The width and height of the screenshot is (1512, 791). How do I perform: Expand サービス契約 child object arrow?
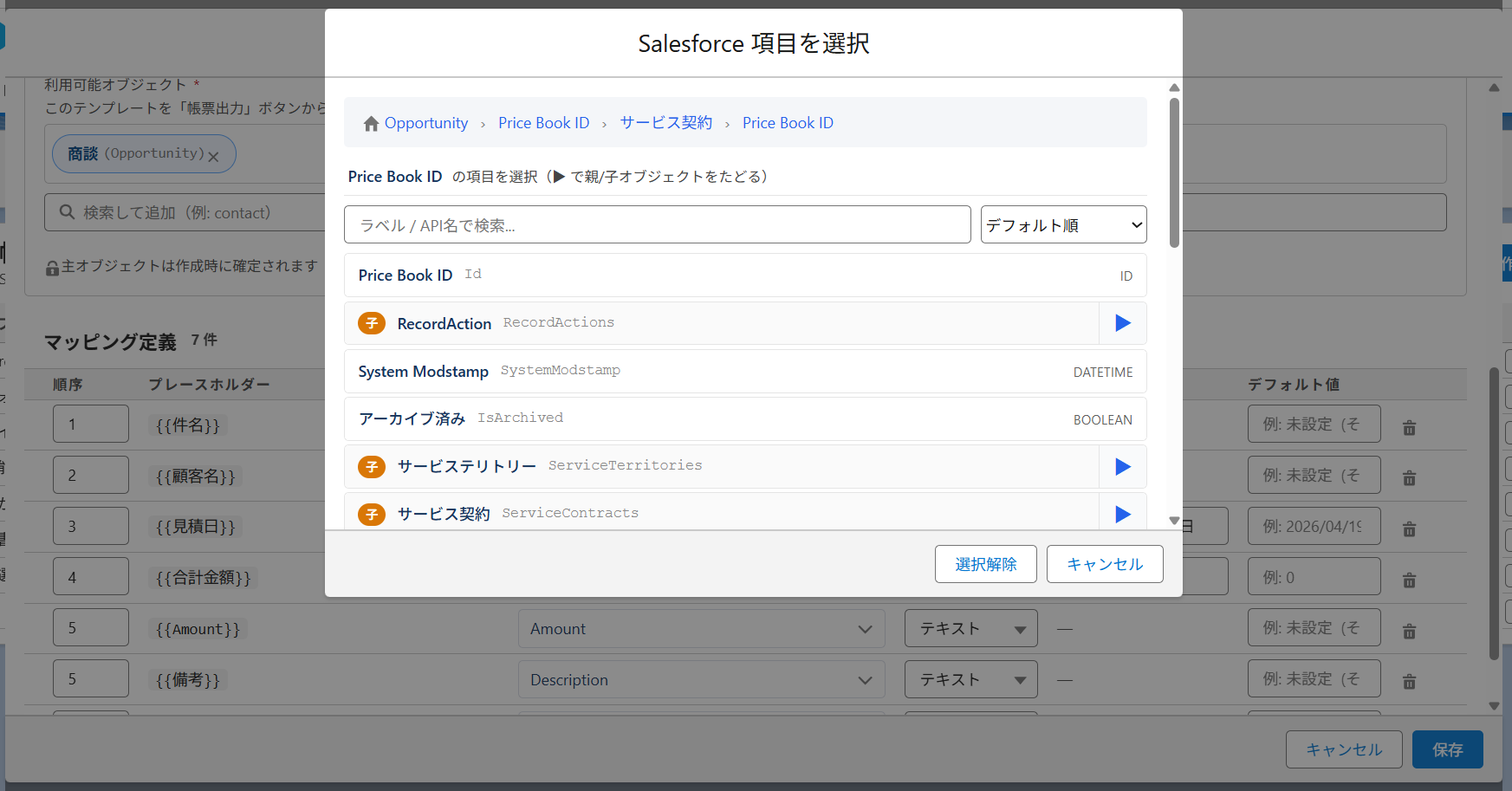1123,514
